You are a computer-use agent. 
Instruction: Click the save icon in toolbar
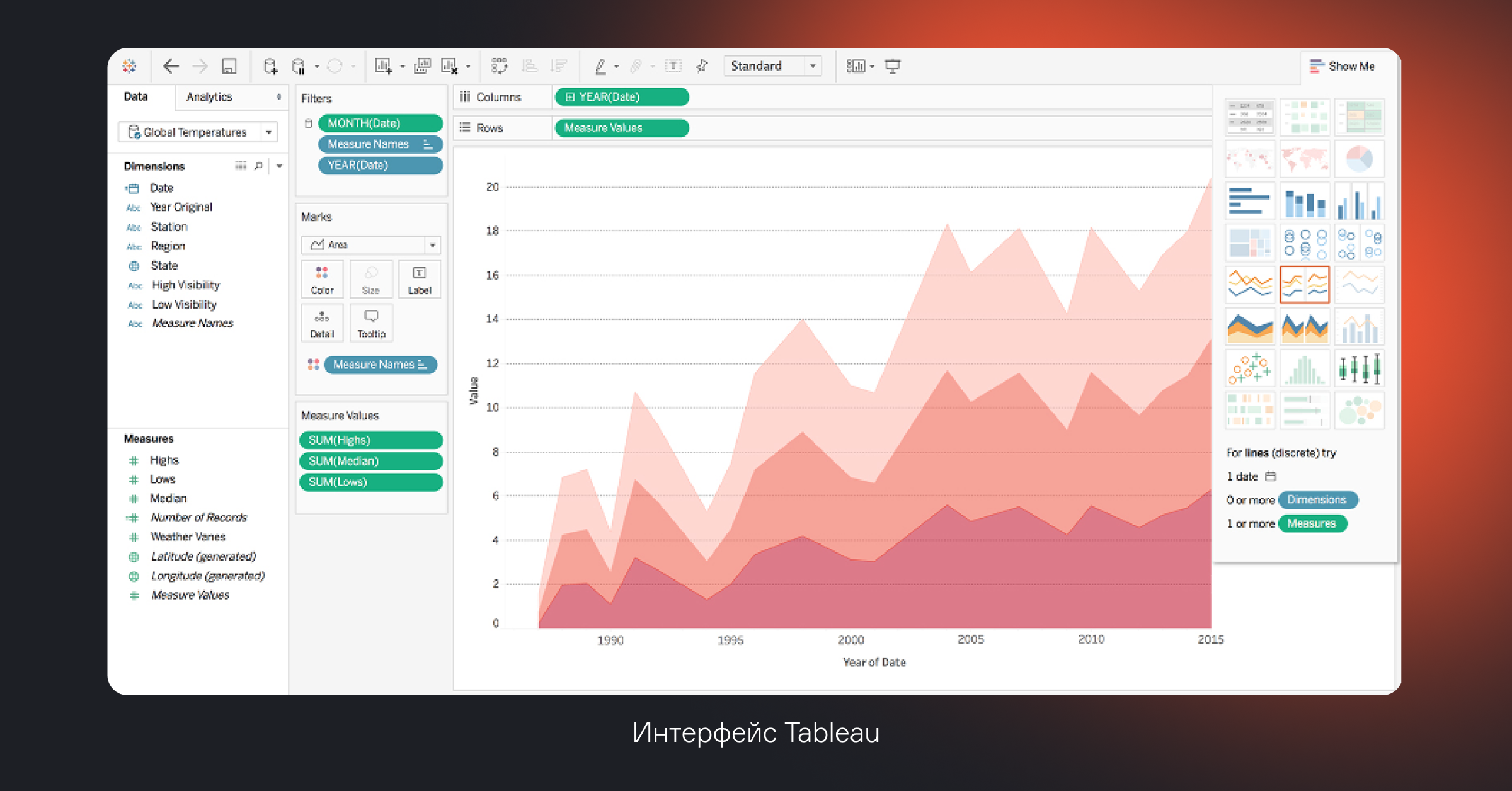[x=229, y=66]
